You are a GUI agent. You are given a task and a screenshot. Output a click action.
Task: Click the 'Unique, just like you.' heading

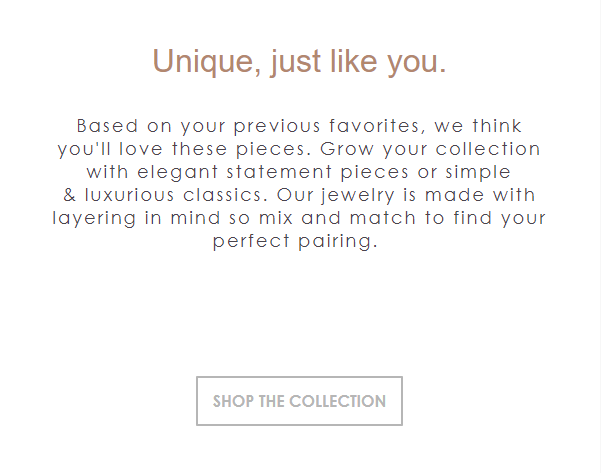click(x=299, y=62)
